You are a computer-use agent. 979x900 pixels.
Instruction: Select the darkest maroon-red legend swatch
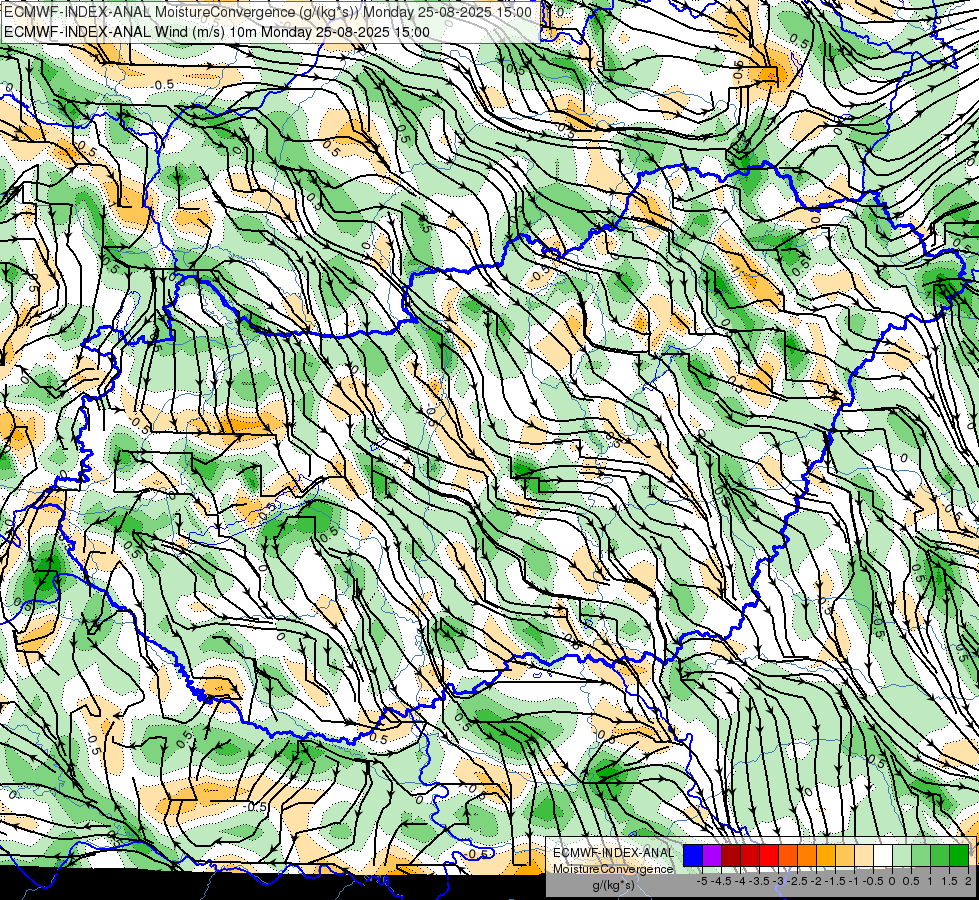click(731, 855)
